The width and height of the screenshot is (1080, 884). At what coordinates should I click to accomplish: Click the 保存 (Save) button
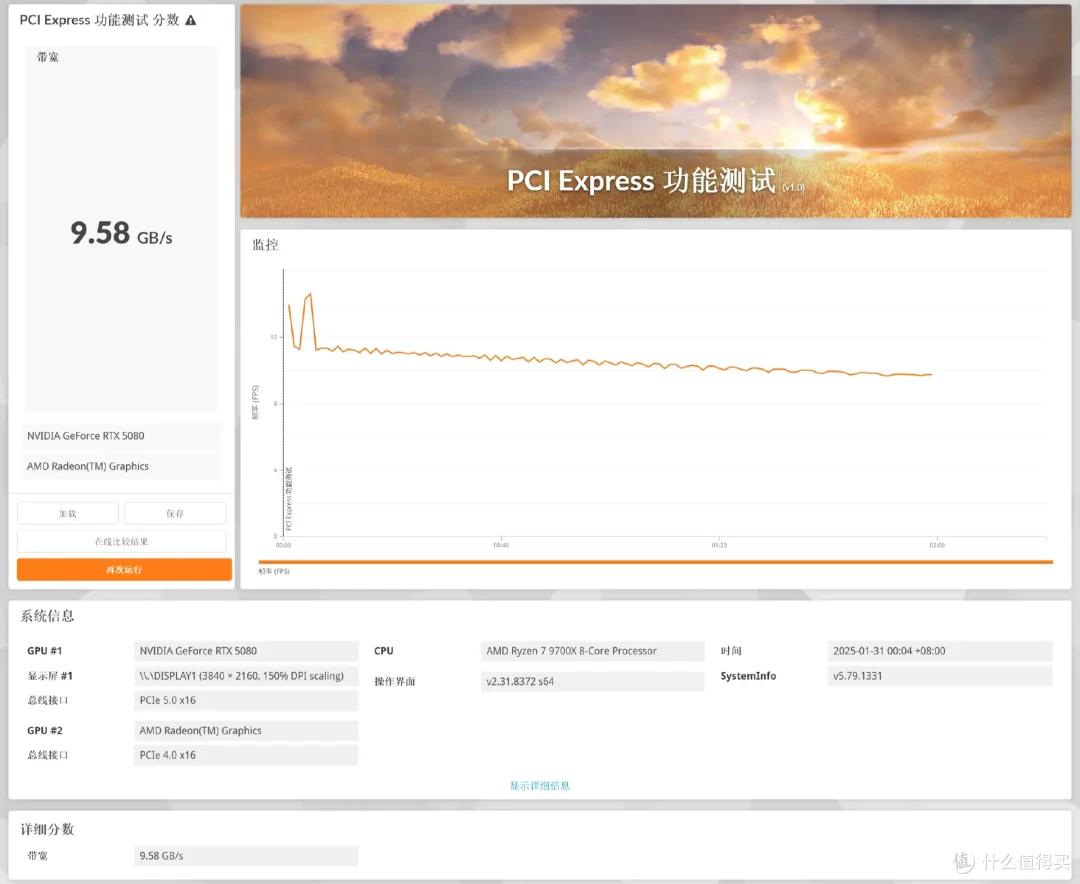(x=175, y=513)
